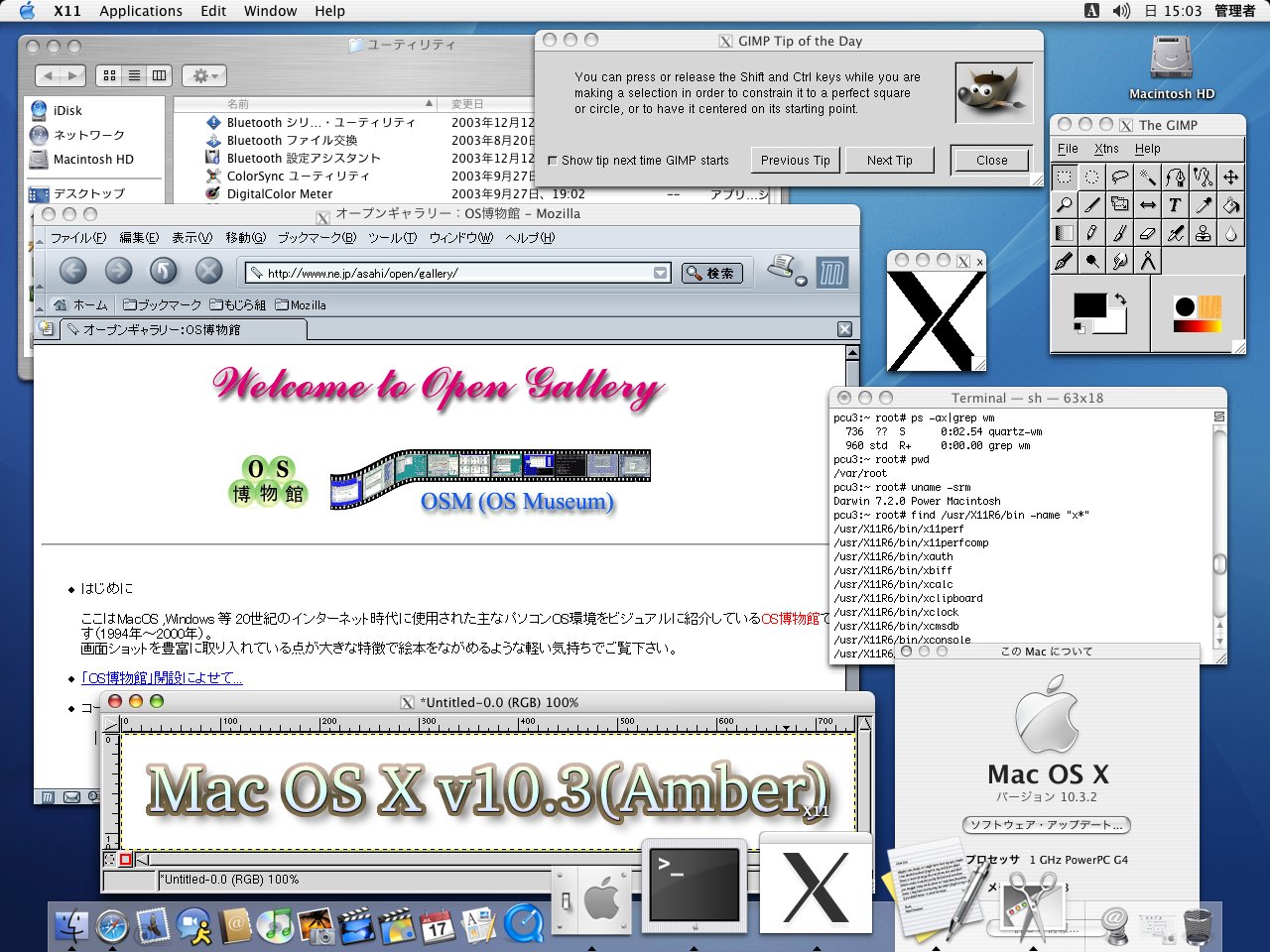1270x952 pixels.
Task: Reset to default black and white colors
Action: click(x=1079, y=327)
